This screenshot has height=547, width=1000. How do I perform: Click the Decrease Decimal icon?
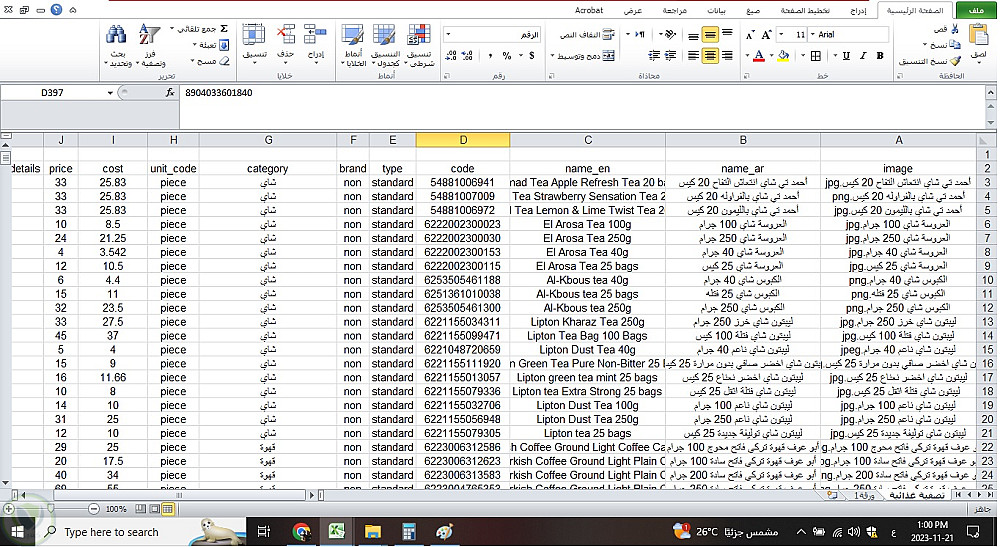coord(451,56)
